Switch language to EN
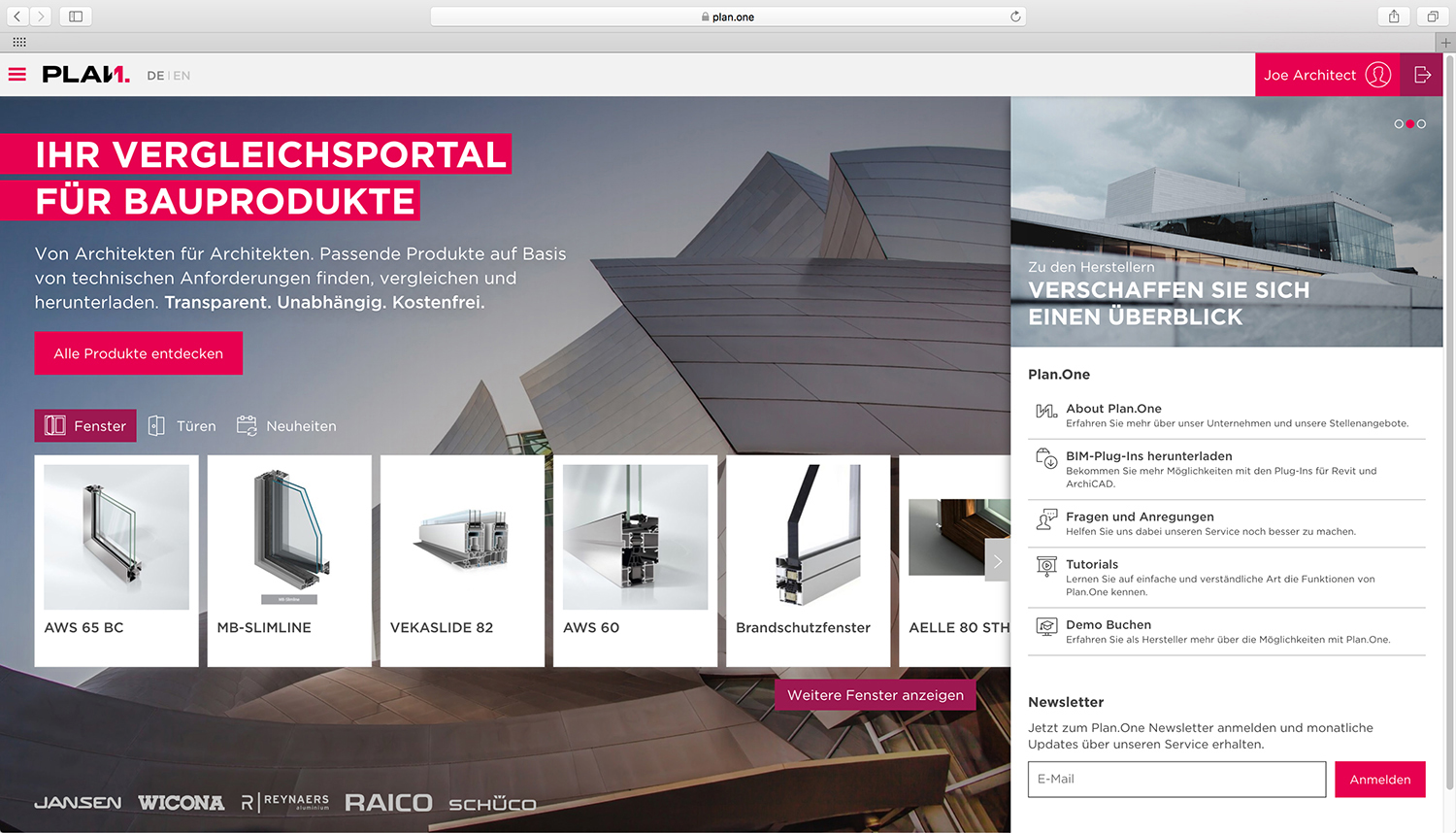The image size is (1456, 833). point(182,75)
